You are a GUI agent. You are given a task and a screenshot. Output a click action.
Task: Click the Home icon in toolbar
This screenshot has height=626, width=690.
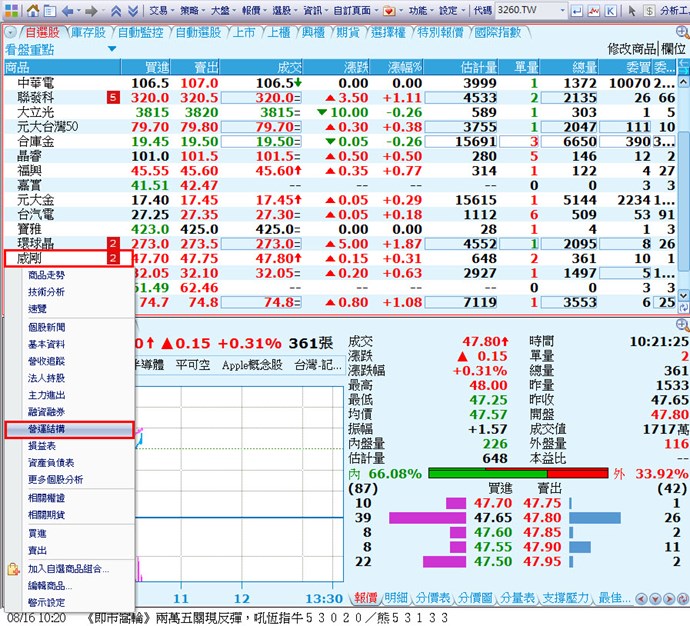pos(33,10)
